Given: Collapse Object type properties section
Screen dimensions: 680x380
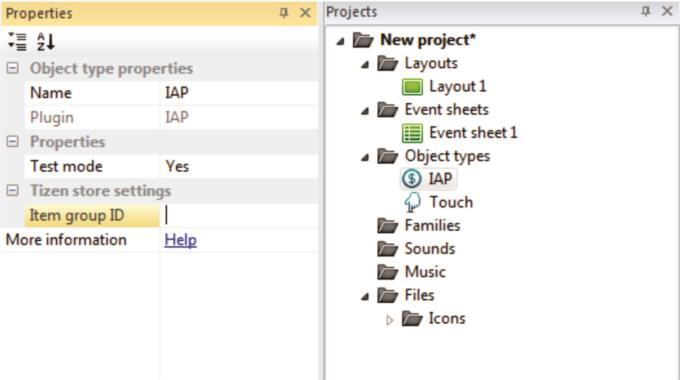Looking at the screenshot, I should click(x=13, y=68).
